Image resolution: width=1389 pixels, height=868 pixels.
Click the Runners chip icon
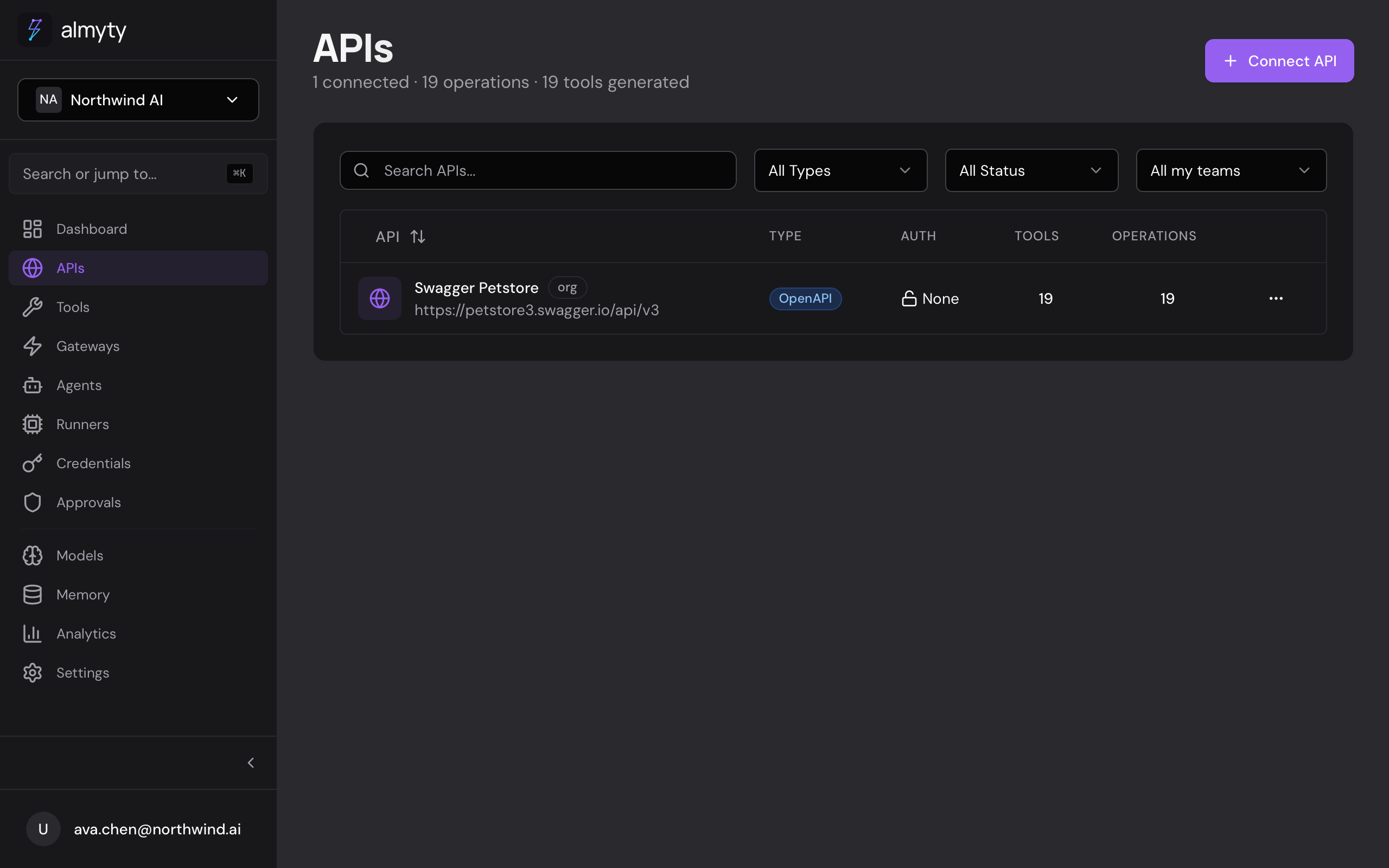tap(32, 424)
